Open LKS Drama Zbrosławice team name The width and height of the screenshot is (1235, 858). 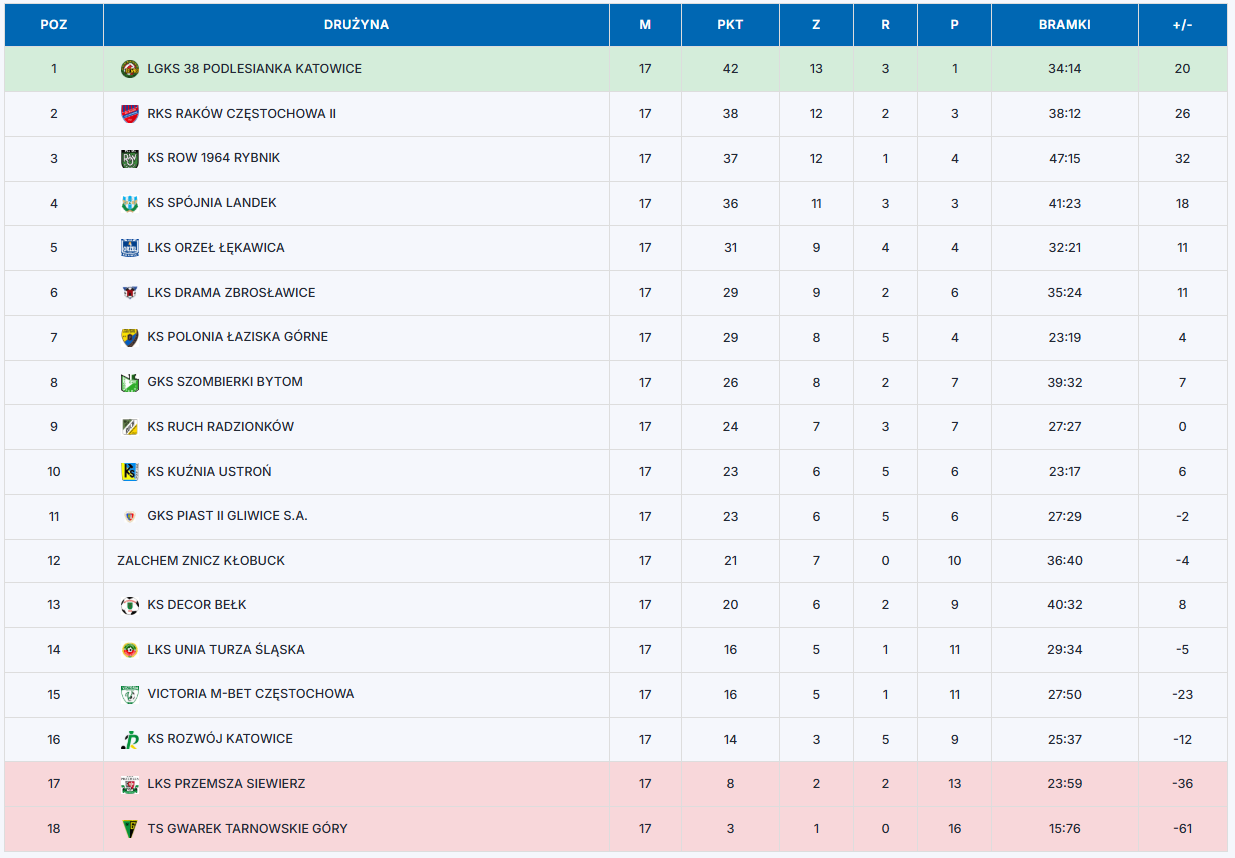[231, 293]
